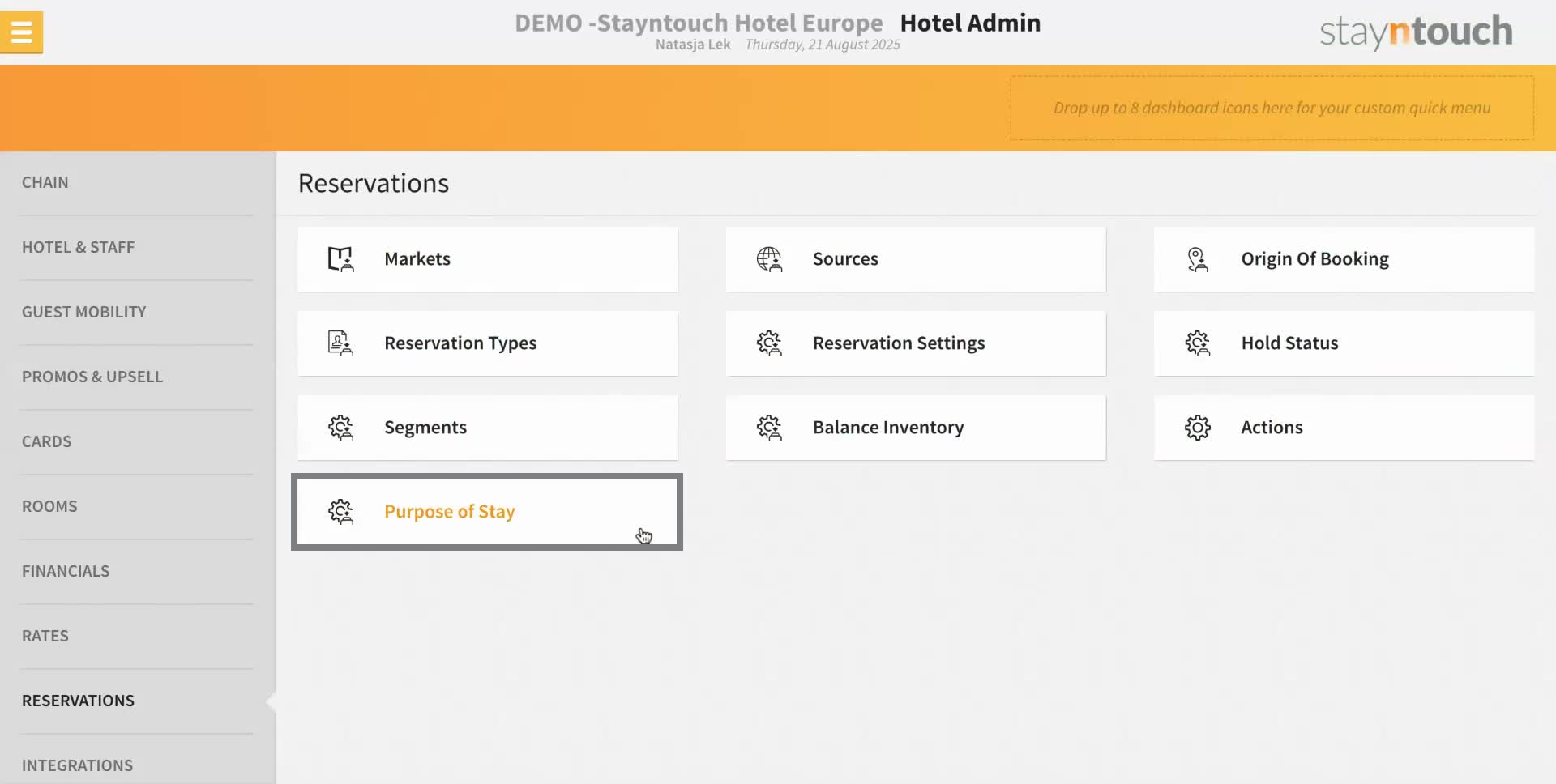Click the Reservation Types icon

[340, 343]
